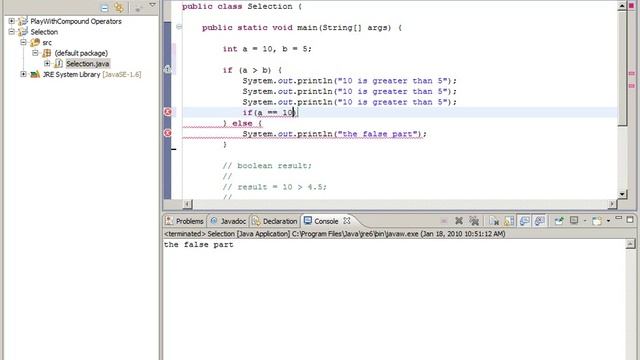Click the // boolean result; comment line
Image resolution: width=640 pixels, height=360 pixels.
(267, 166)
